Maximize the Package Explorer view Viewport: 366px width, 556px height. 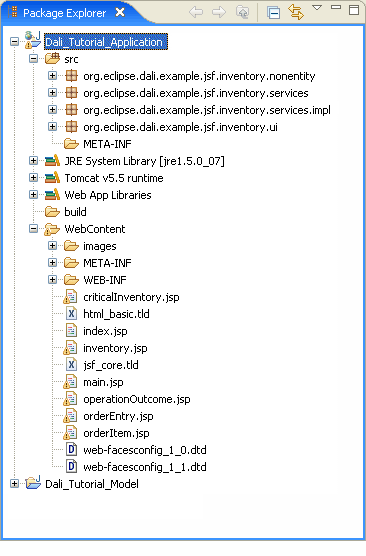click(x=354, y=10)
